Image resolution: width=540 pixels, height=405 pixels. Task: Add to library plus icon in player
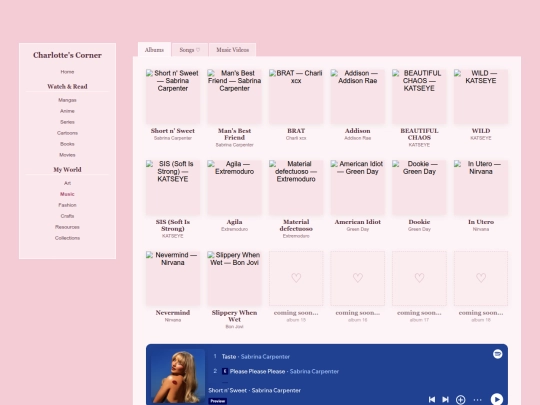tap(460, 399)
